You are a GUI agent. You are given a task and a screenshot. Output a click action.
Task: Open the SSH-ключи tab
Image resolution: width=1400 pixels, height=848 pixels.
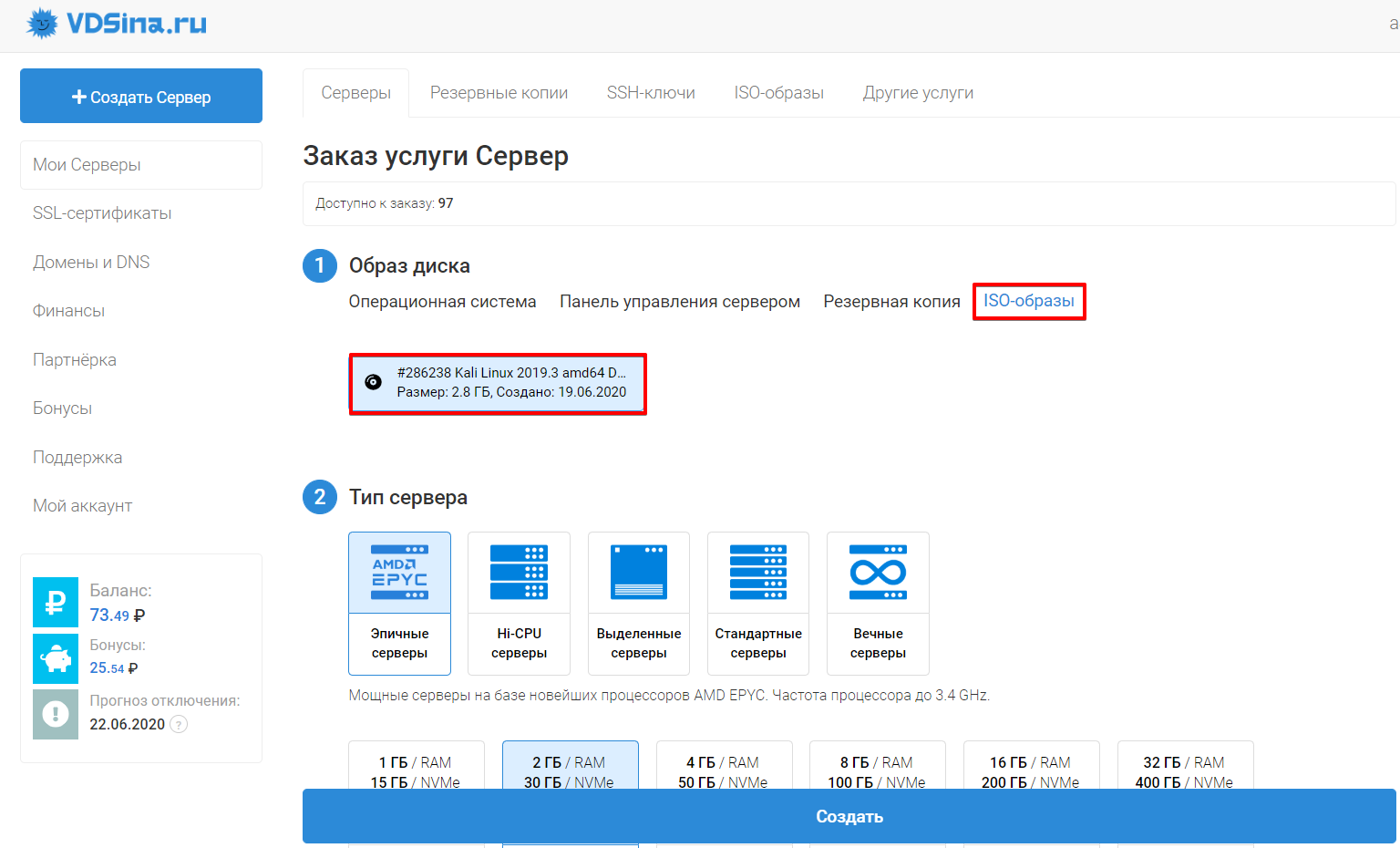[x=651, y=93]
